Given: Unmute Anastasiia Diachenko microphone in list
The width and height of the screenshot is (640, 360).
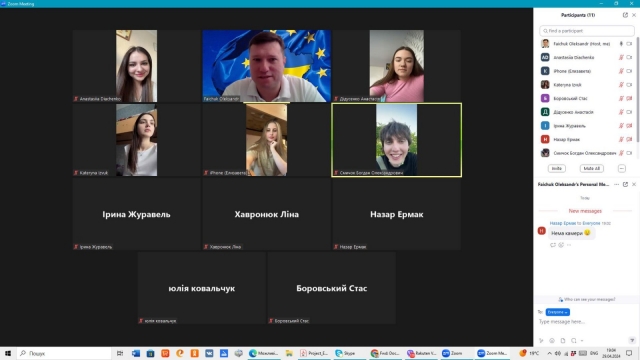Looking at the screenshot, I should pos(621,58).
